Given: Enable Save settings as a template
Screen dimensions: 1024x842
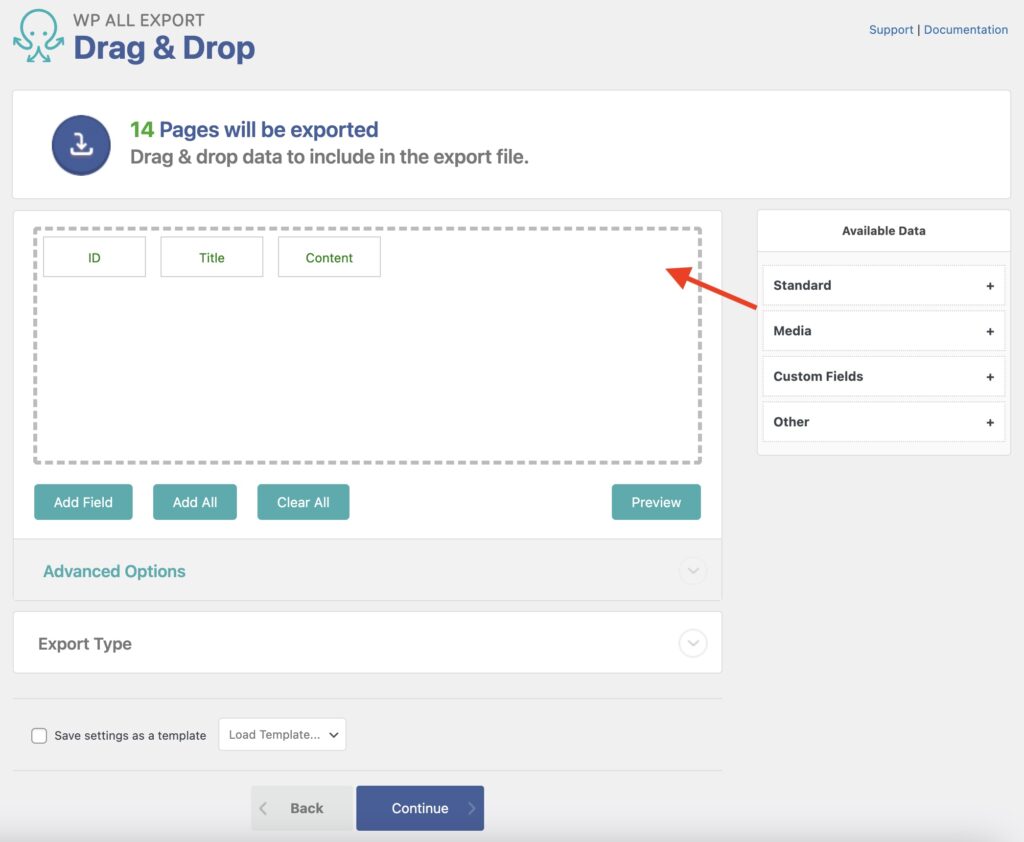Looking at the screenshot, I should [x=39, y=735].
